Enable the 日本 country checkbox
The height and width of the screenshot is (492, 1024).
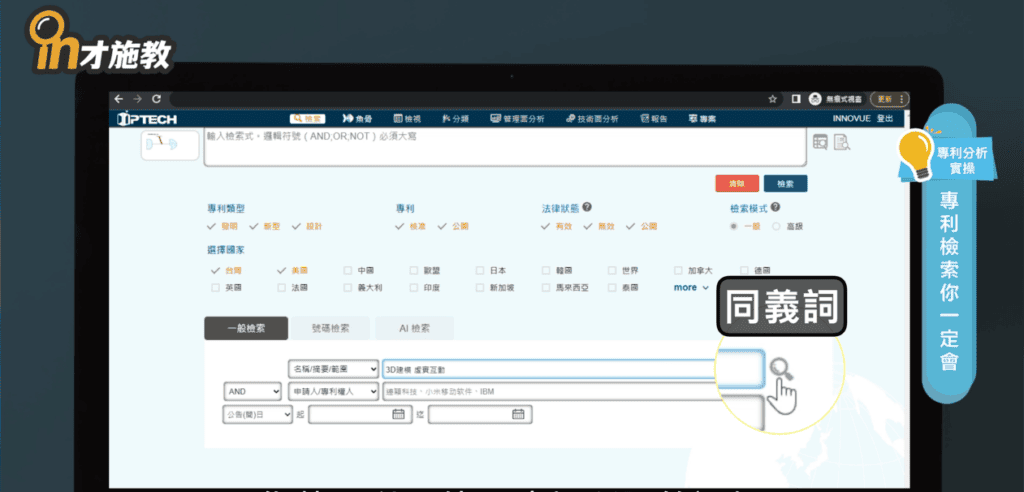(481, 270)
